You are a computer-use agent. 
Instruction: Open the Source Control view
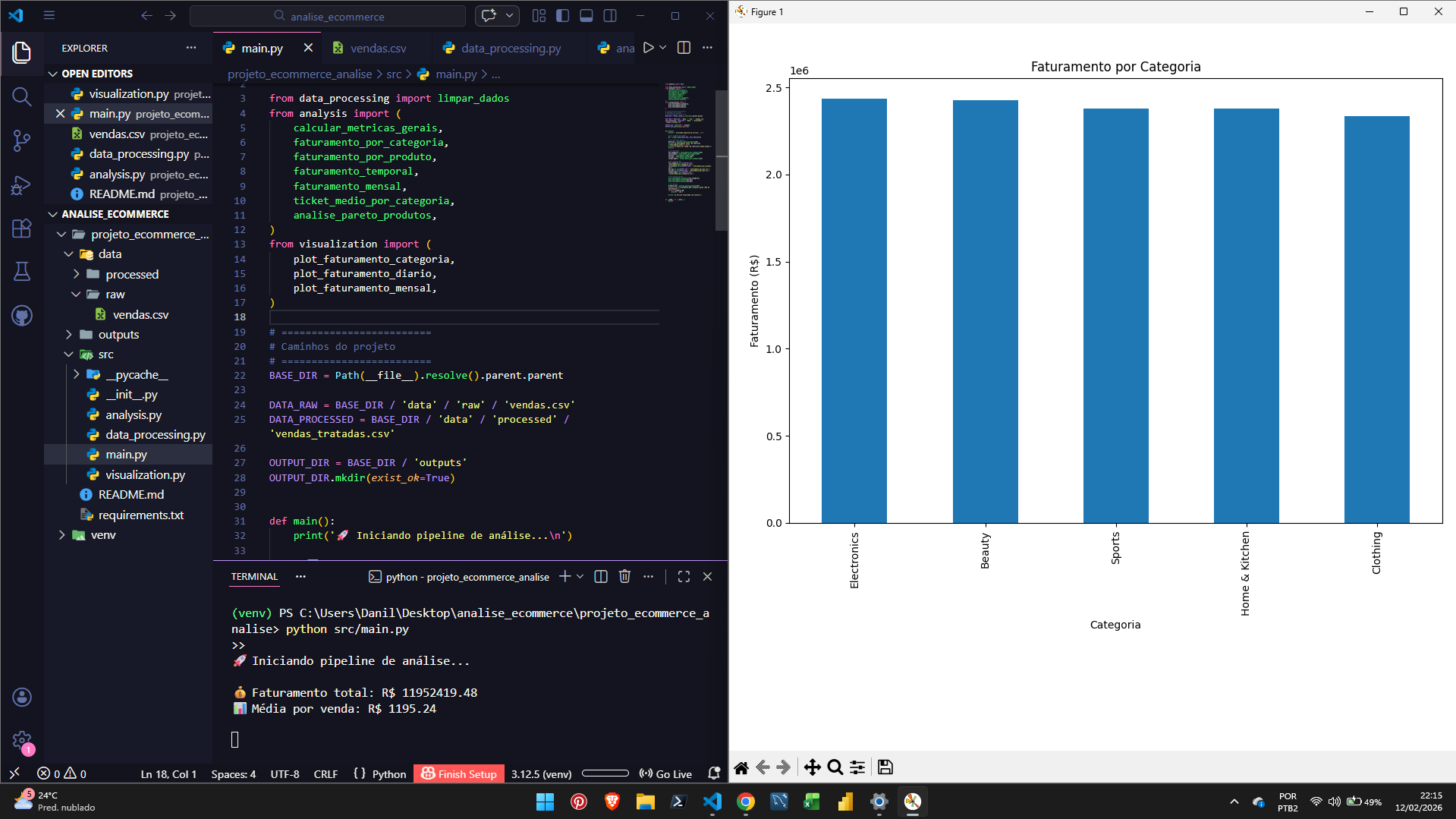click(x=22, y=140)
